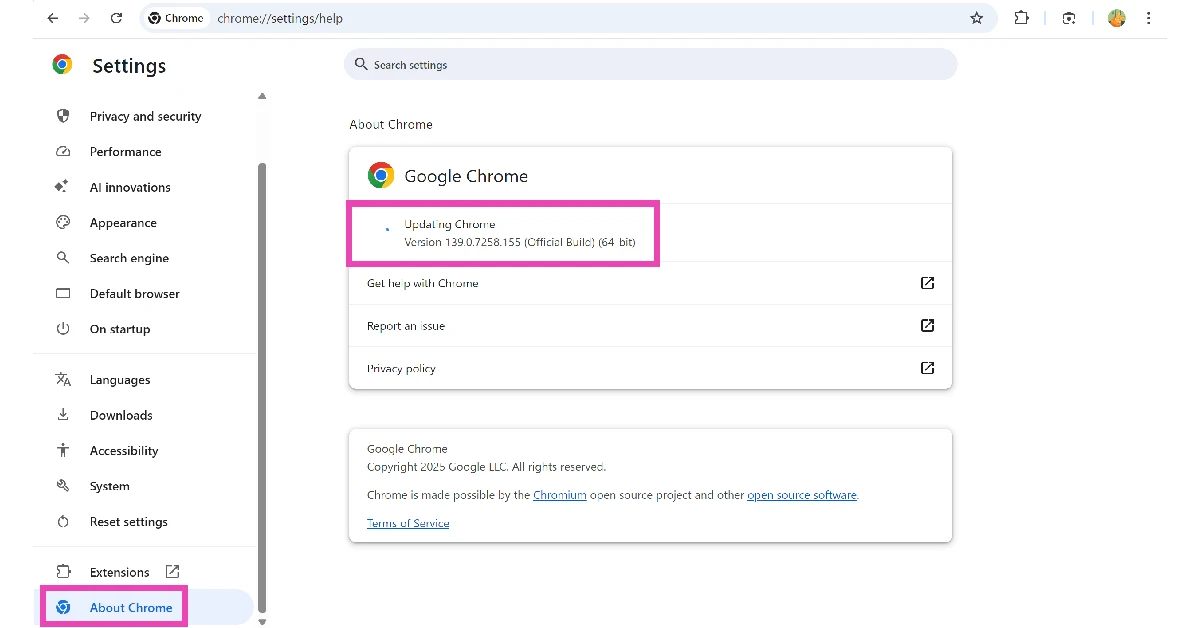
Task: Click the sidebar scroll-up arrow
Action: tap(262, 96)
